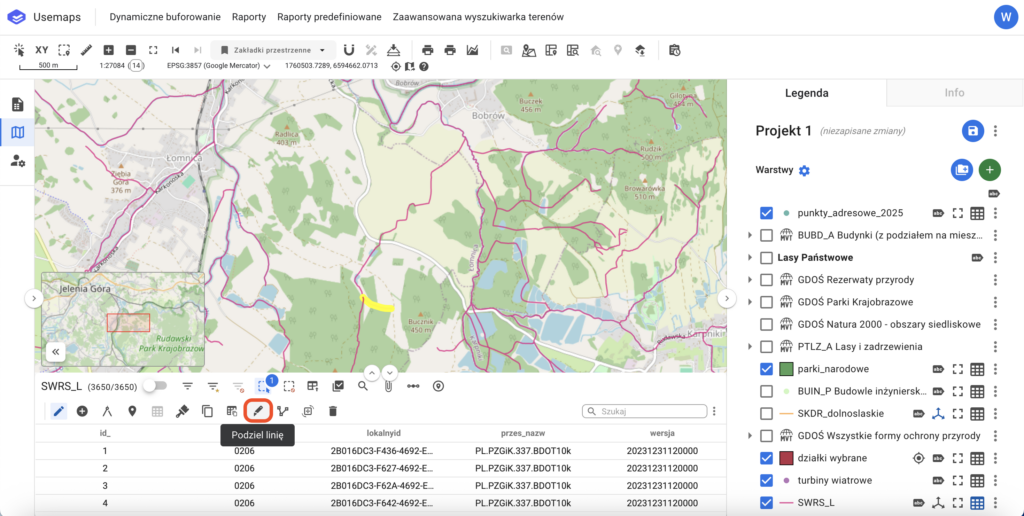Save the project with blue disk button
Screen dimensions: 1024x516
(972, 131)
